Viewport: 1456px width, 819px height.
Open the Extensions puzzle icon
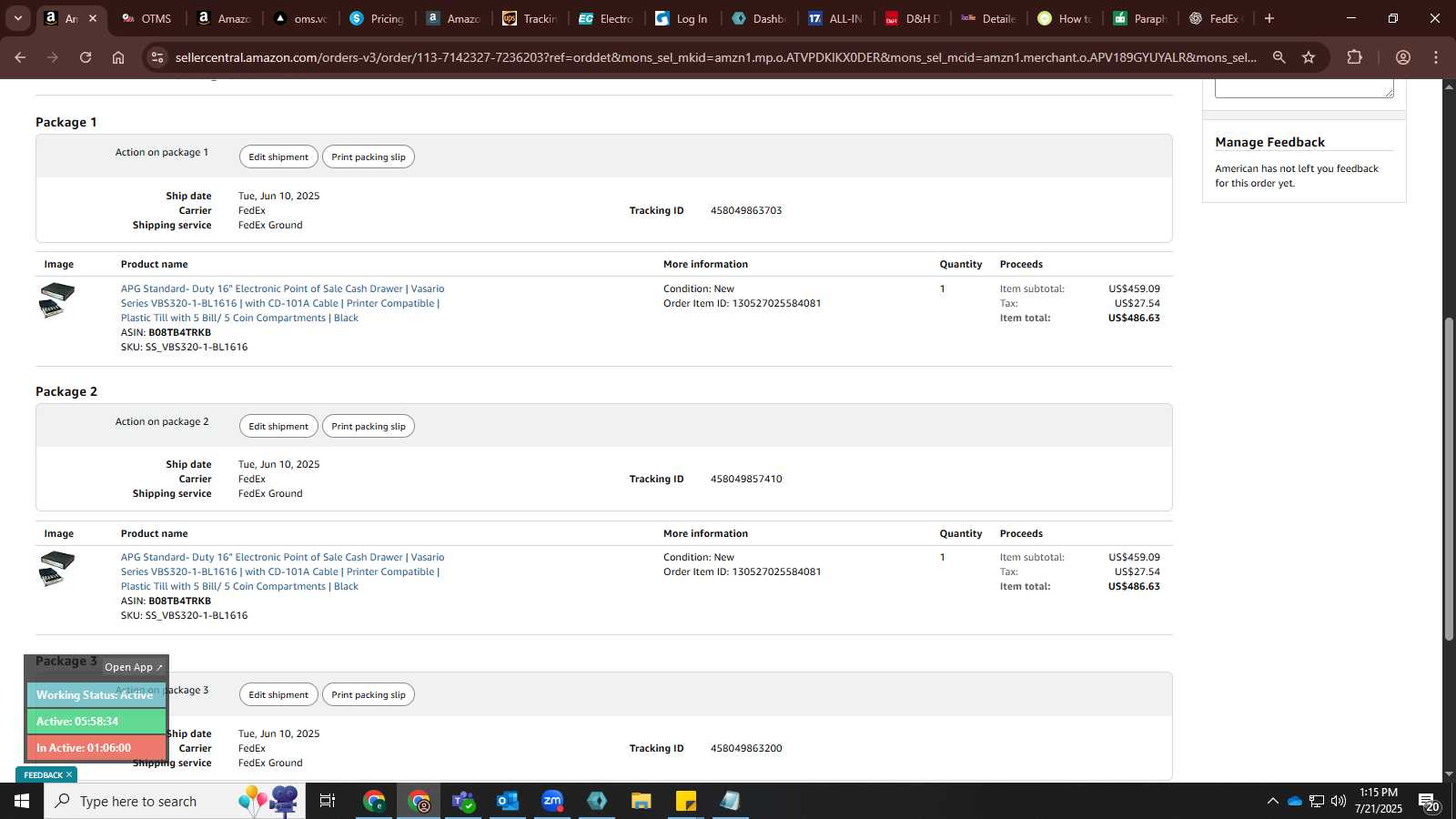(x=1354, y=57)
